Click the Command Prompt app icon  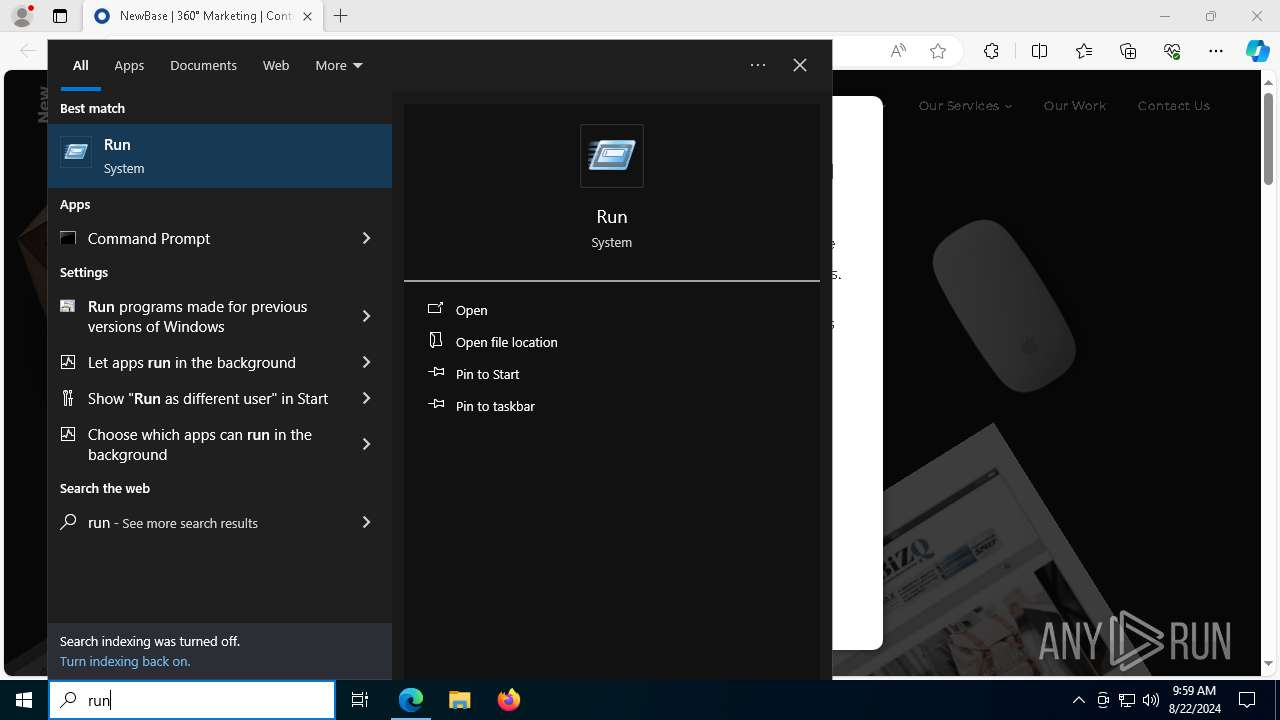pyautogui.click(x=68, y=238)
